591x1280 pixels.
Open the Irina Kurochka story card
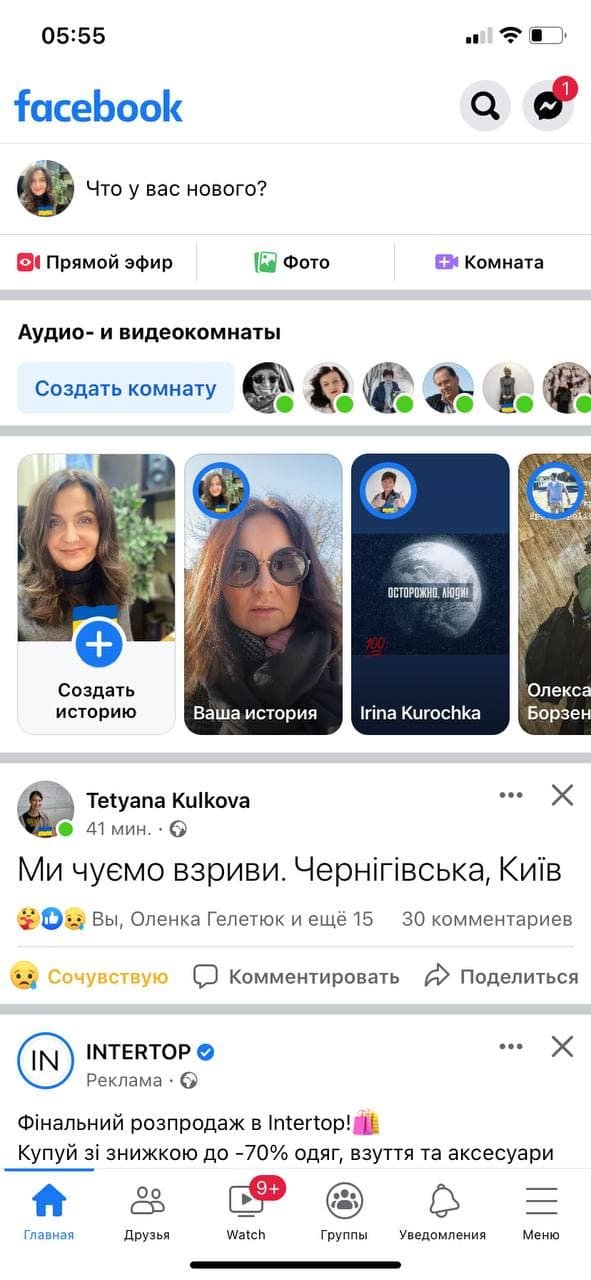coord(430,594)
